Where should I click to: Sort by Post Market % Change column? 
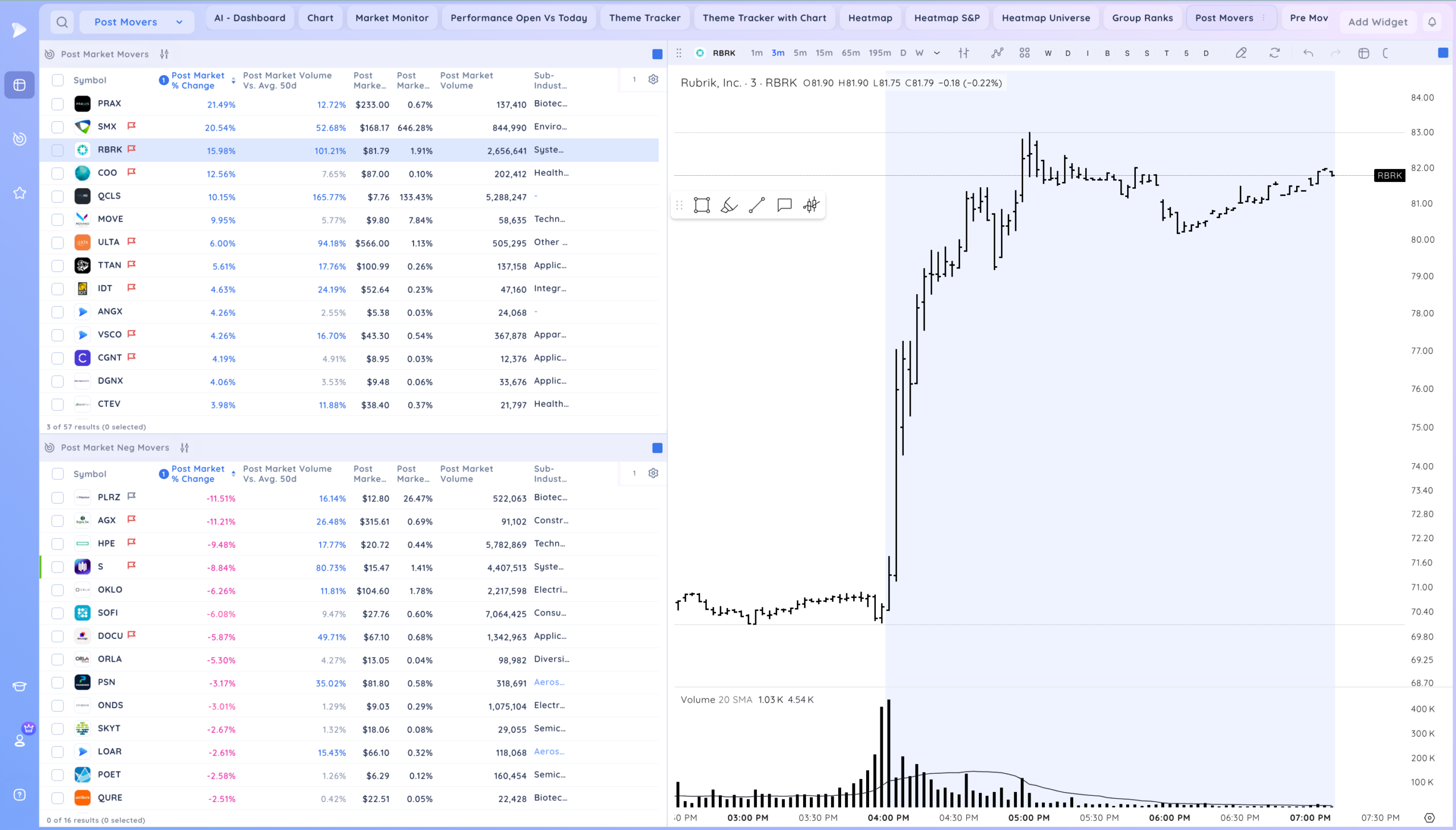click(197, 80)
